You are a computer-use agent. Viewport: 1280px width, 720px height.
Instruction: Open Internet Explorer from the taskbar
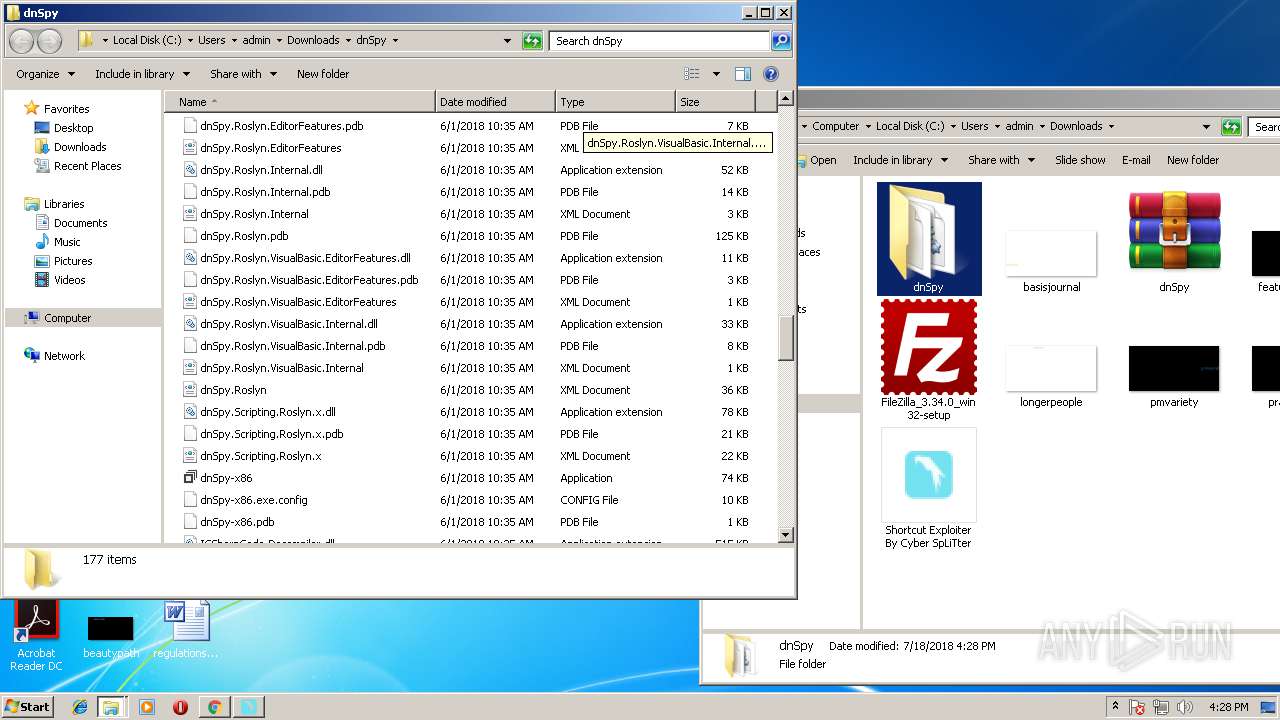(80, 707)
